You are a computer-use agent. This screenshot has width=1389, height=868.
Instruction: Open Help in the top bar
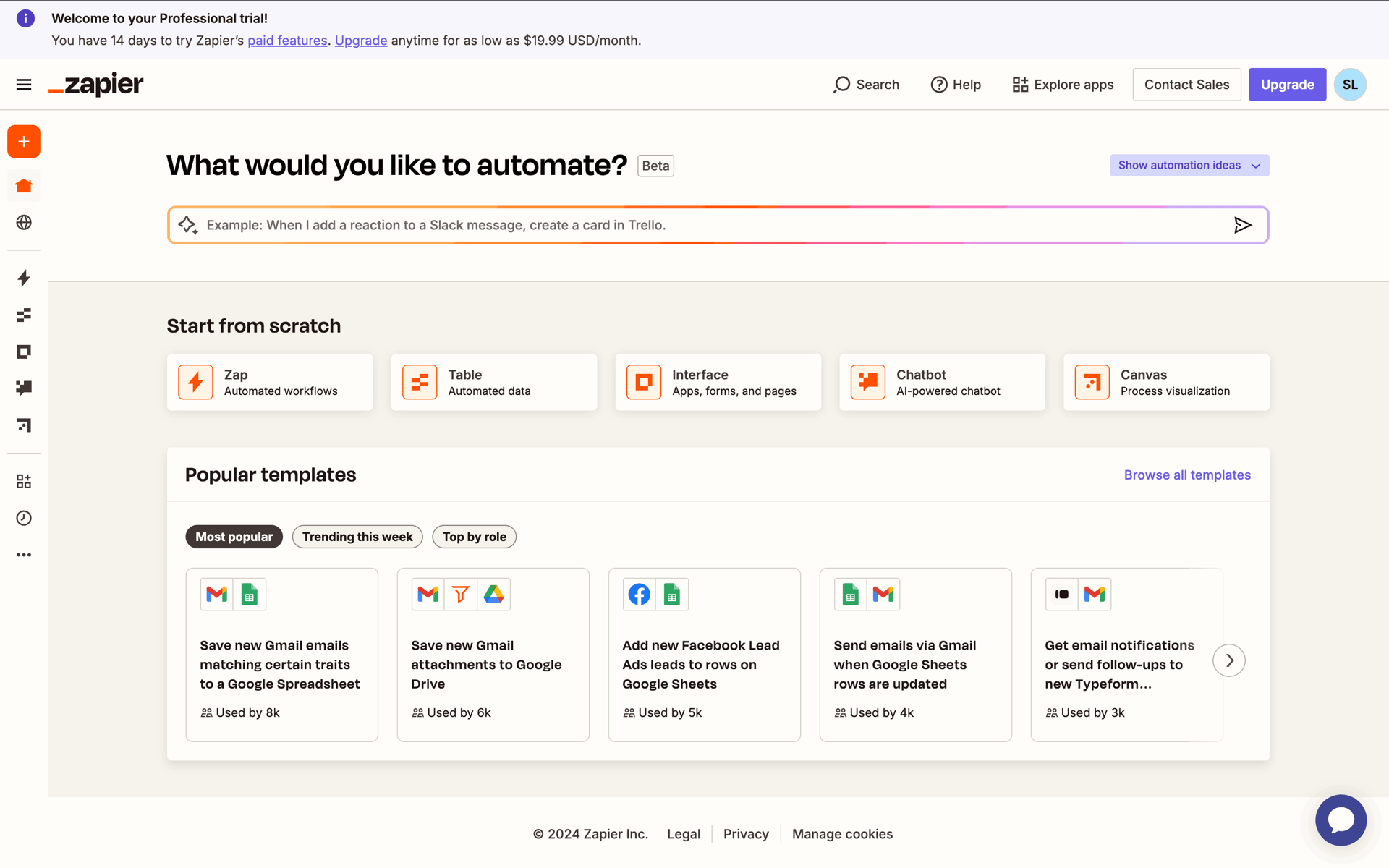point(956,85)
